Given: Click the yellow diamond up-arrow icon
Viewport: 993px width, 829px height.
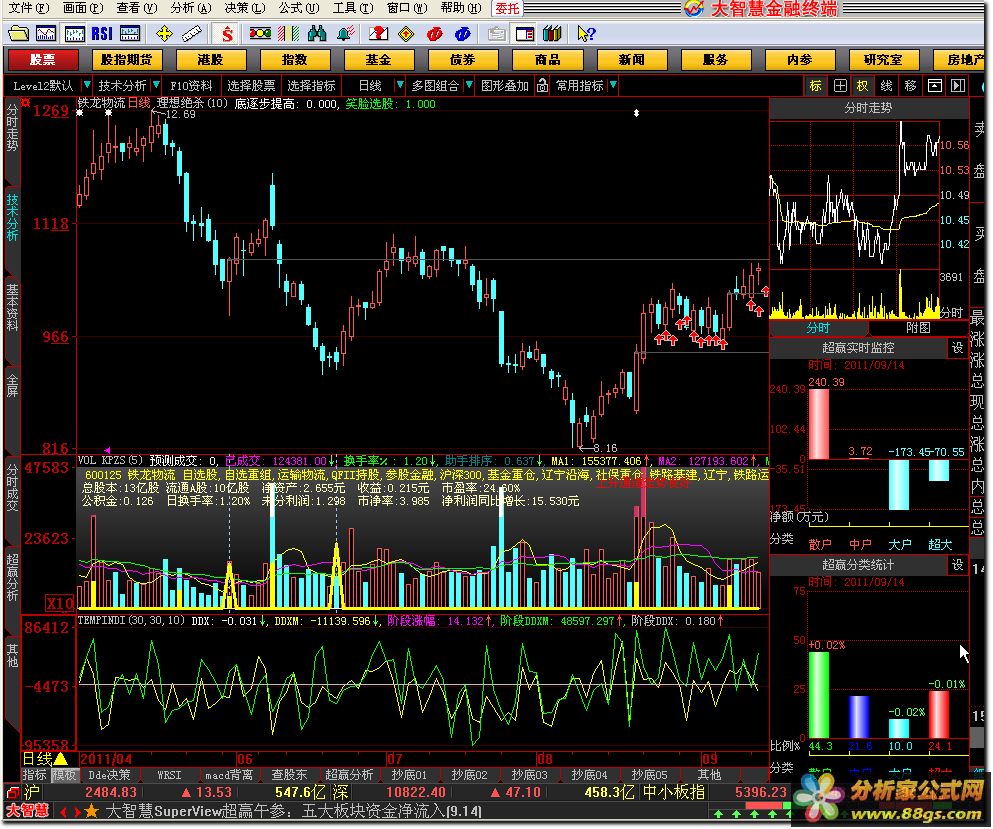Looking at the screenshot, I should (x=406, y=34).
